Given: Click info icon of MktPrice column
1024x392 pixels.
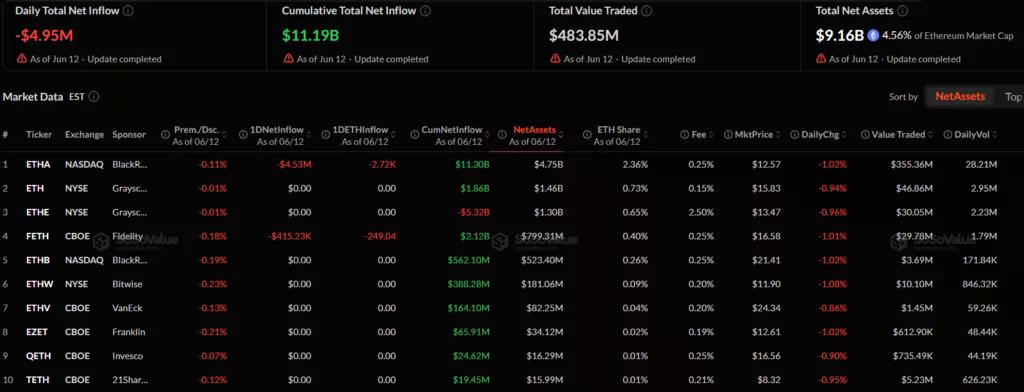Looking at the screenshot, I should (728, 135).
